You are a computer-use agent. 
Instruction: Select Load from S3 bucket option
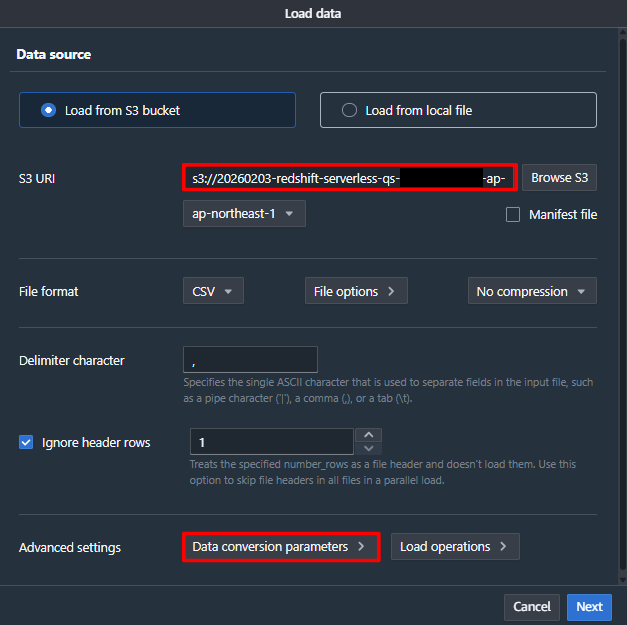tap(48, 110)
